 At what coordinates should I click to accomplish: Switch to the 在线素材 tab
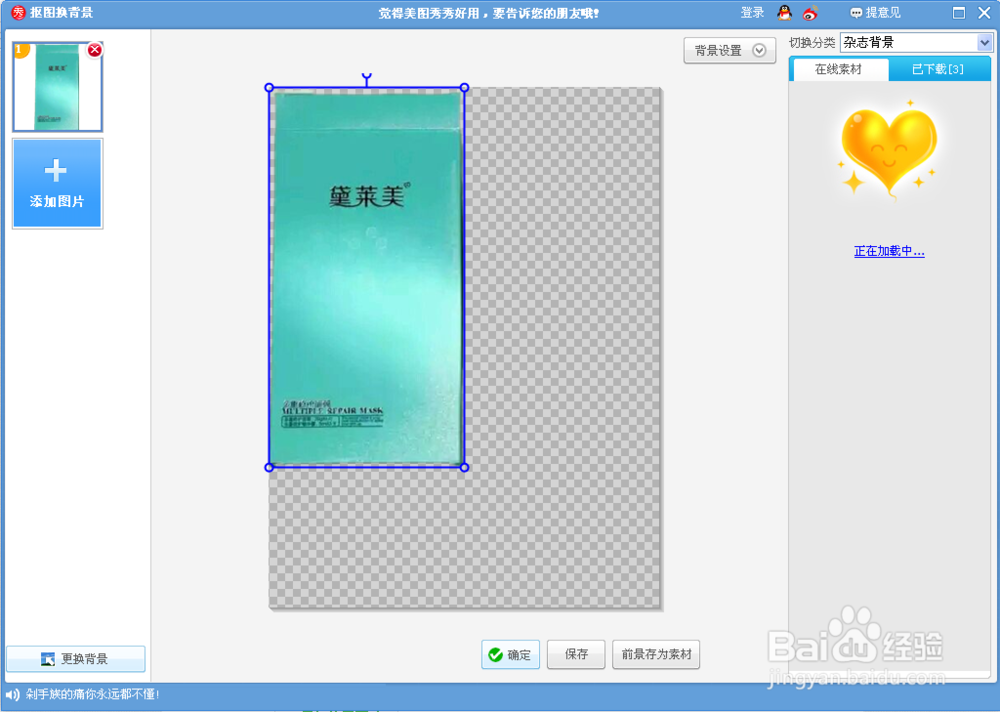[x=838, y=69]
